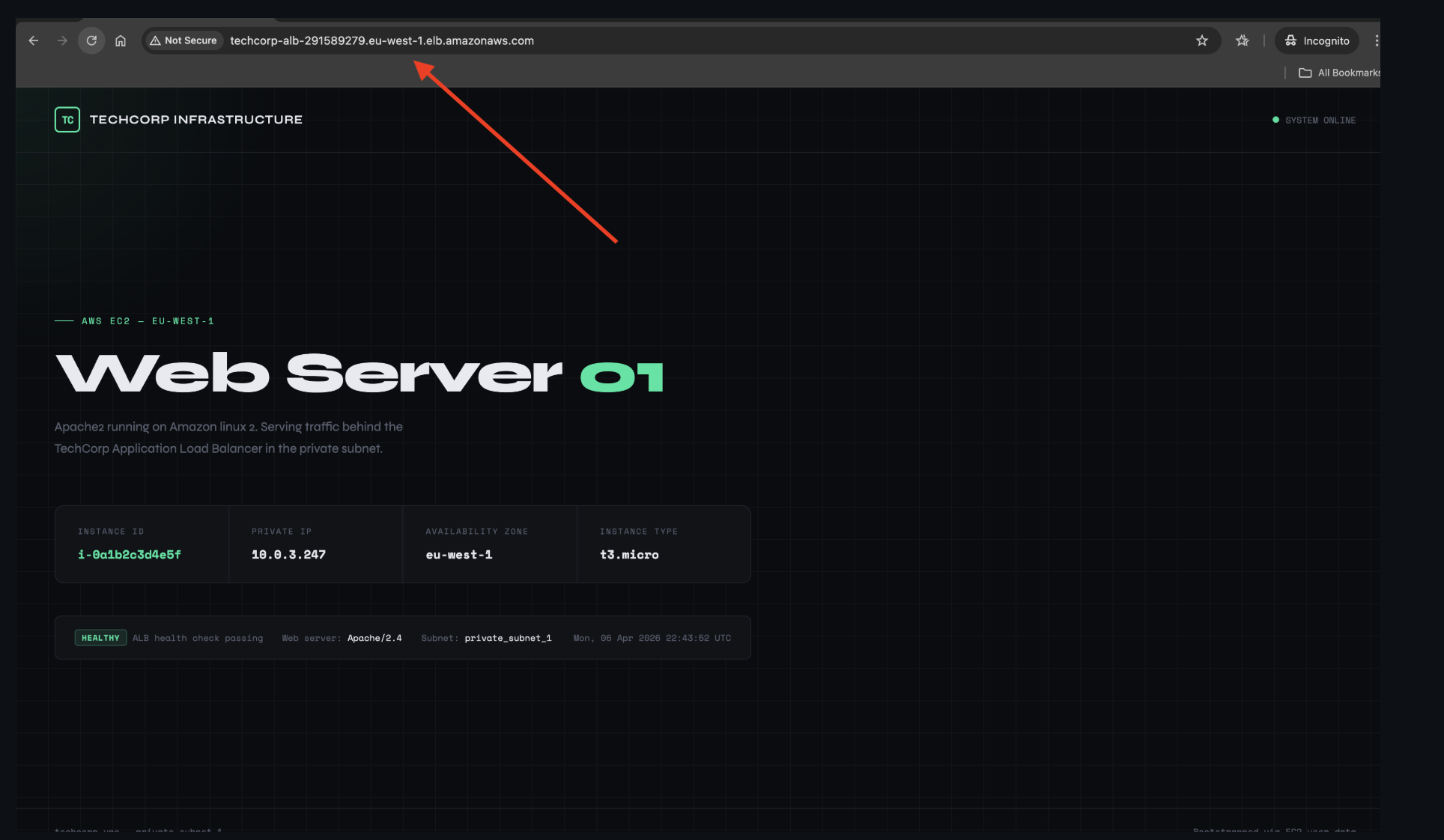Viewport: 1444px width, 840px height.
Task: Select instance ID i-0a1b2c3d4e5f
Action: pyautogui.click(x=130, y=555)
